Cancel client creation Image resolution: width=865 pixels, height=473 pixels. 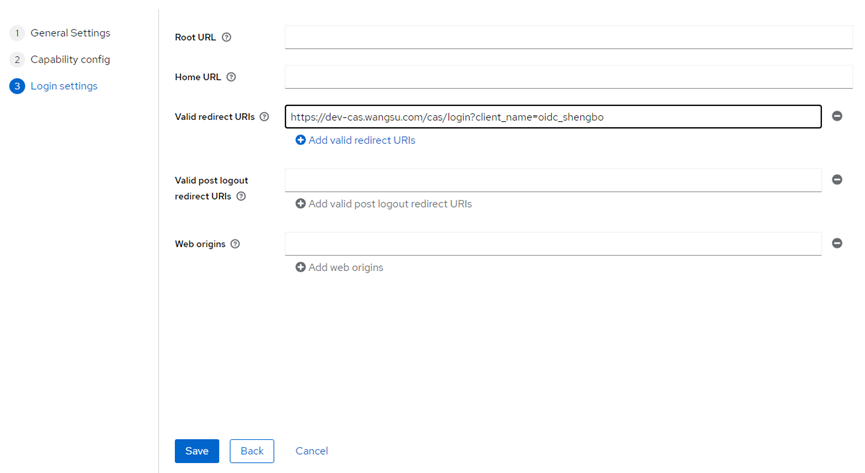pyautogui.click(x=311, y=451)
